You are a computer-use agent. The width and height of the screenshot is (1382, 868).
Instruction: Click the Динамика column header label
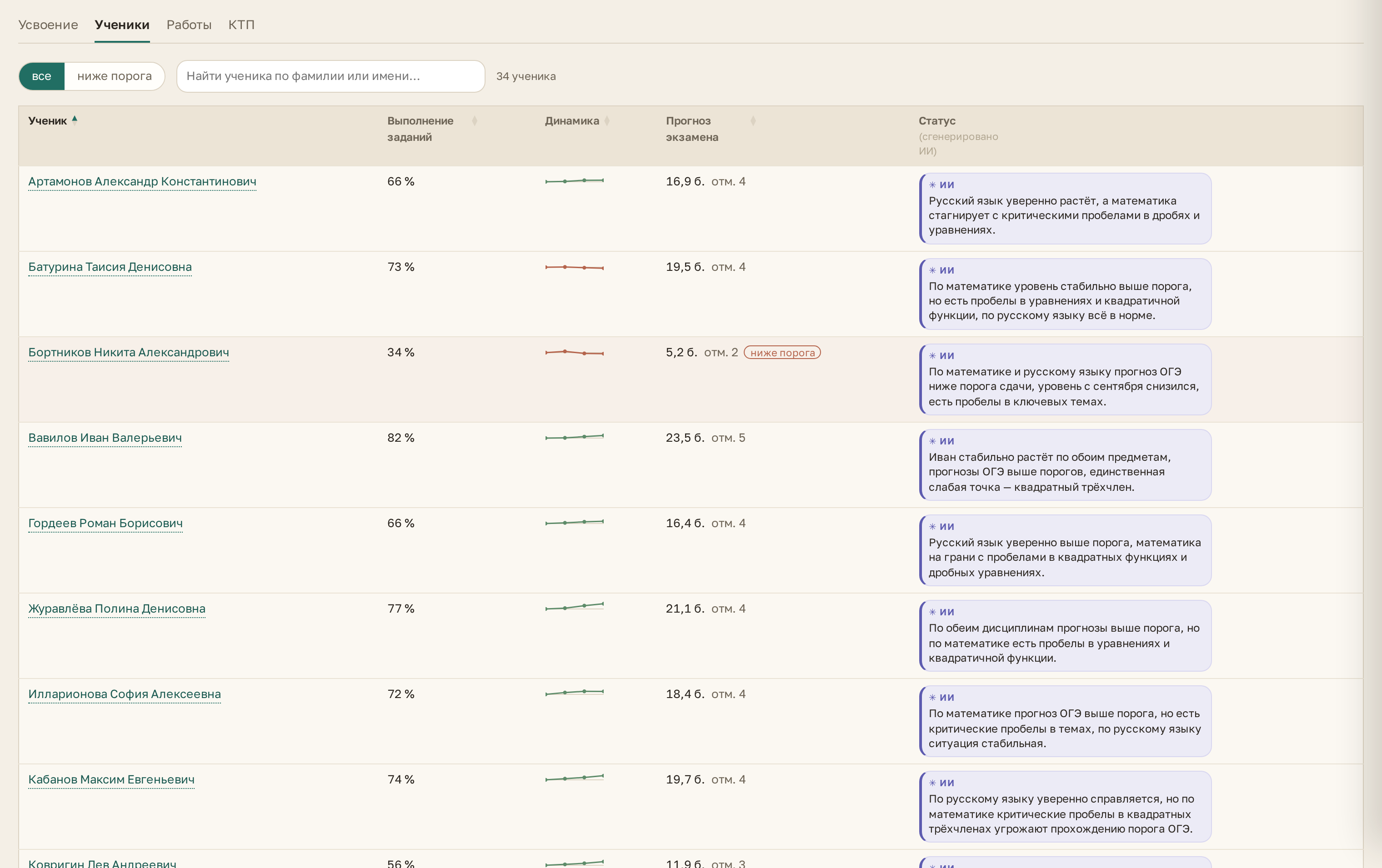571,121
